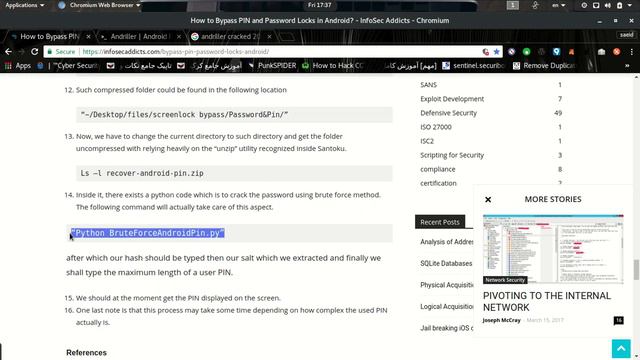The width and height of the screenshot is (640, 360).
Task: Open the 'Cyber Security' bookmark
Action: click(x=69, y=66)
